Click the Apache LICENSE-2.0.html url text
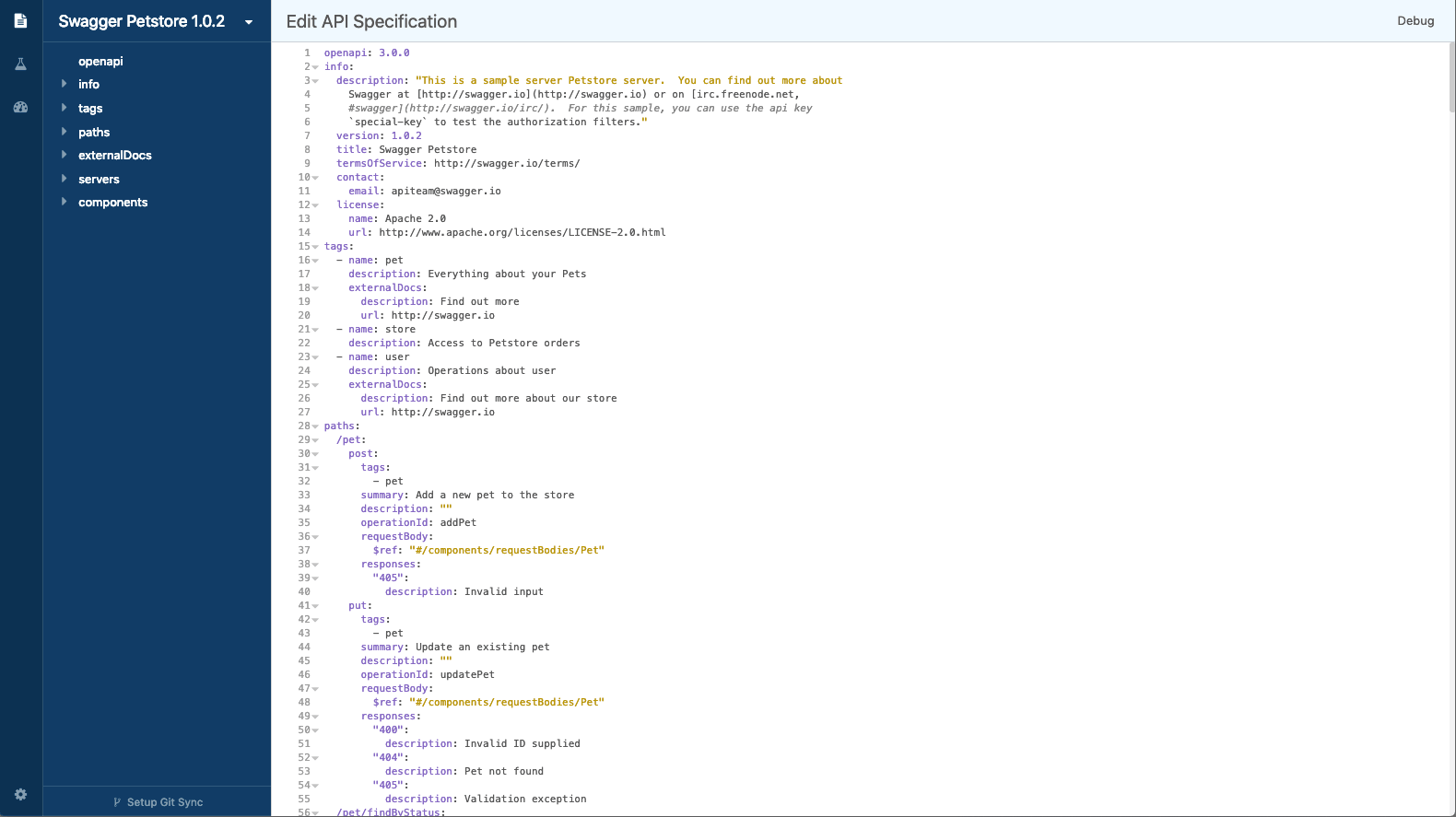This screenshot has height=817, width=1456. [x=523, y=232]
